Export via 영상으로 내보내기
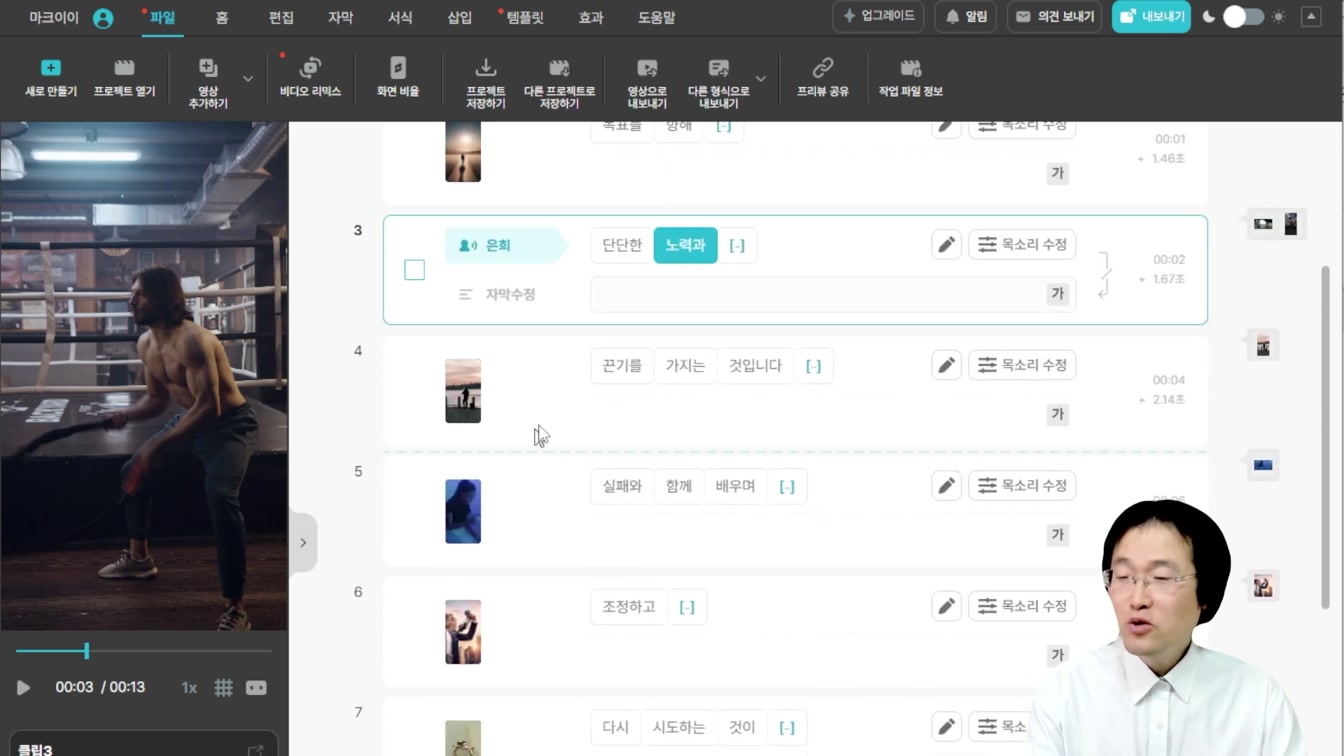The image size is (1344, 756). coord(647,82)
